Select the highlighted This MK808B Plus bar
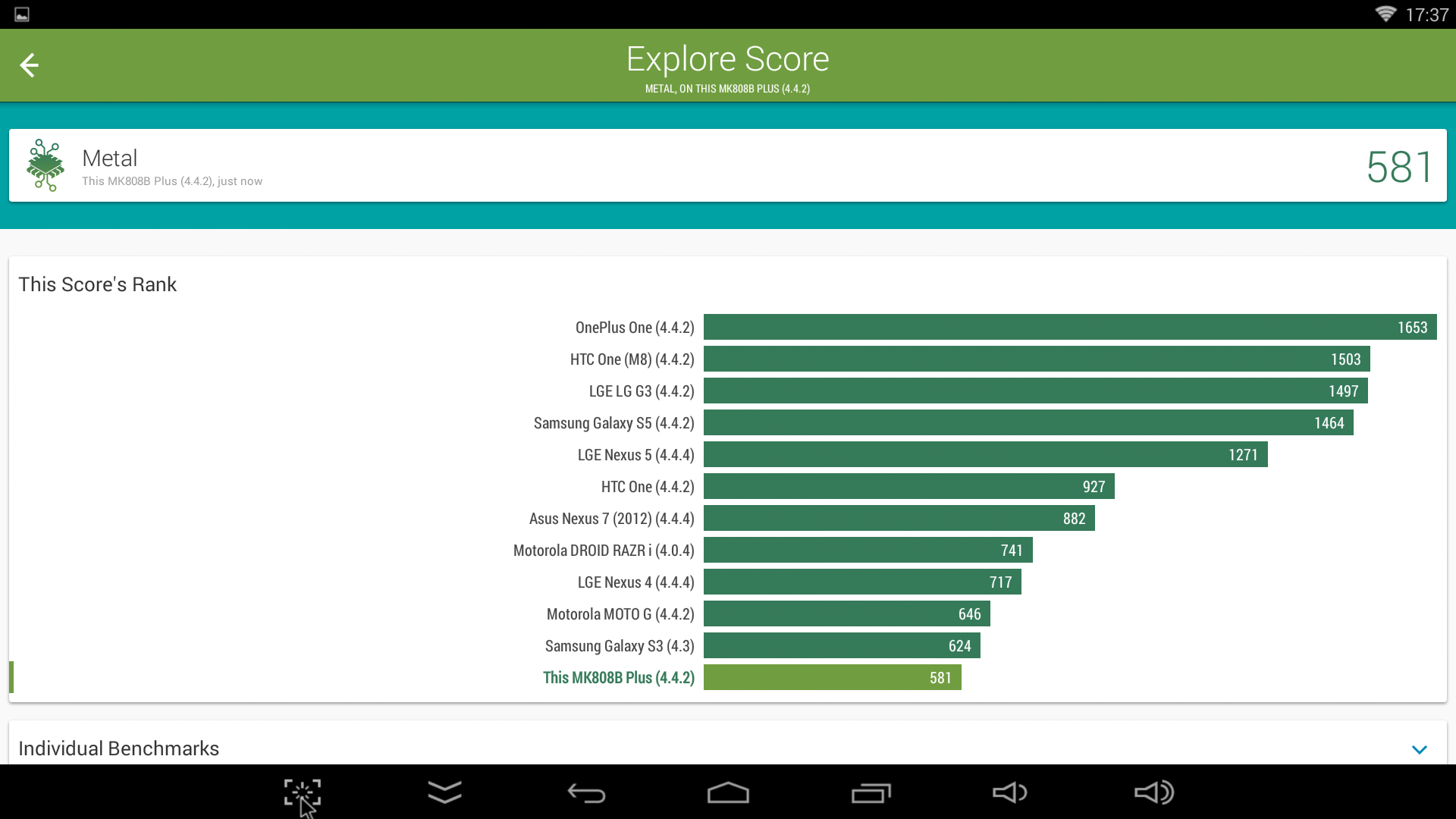The width and height of the screenshot is (1456, 819). click(x=832, y=678)
